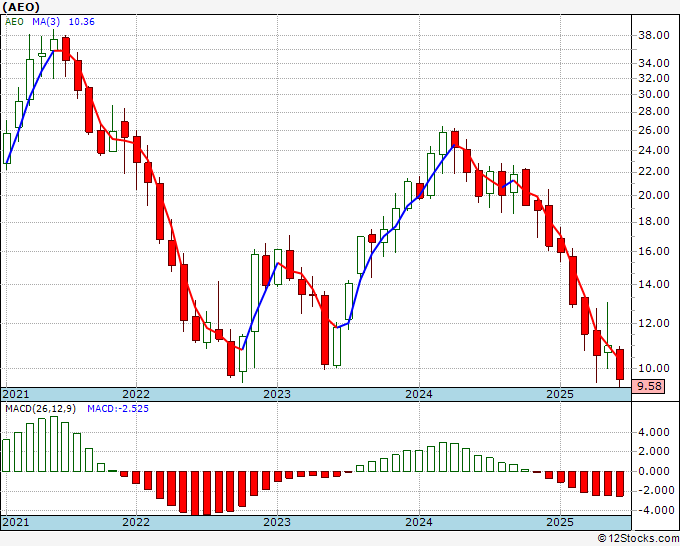
Task: Select the 12.00 price axis label
Action: coord(654,323)
